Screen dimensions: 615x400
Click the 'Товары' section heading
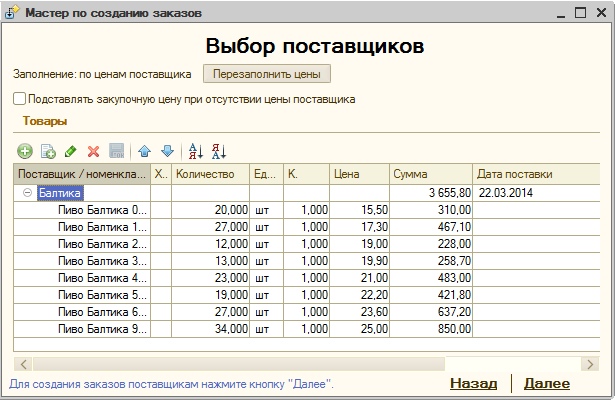point(45,121)
